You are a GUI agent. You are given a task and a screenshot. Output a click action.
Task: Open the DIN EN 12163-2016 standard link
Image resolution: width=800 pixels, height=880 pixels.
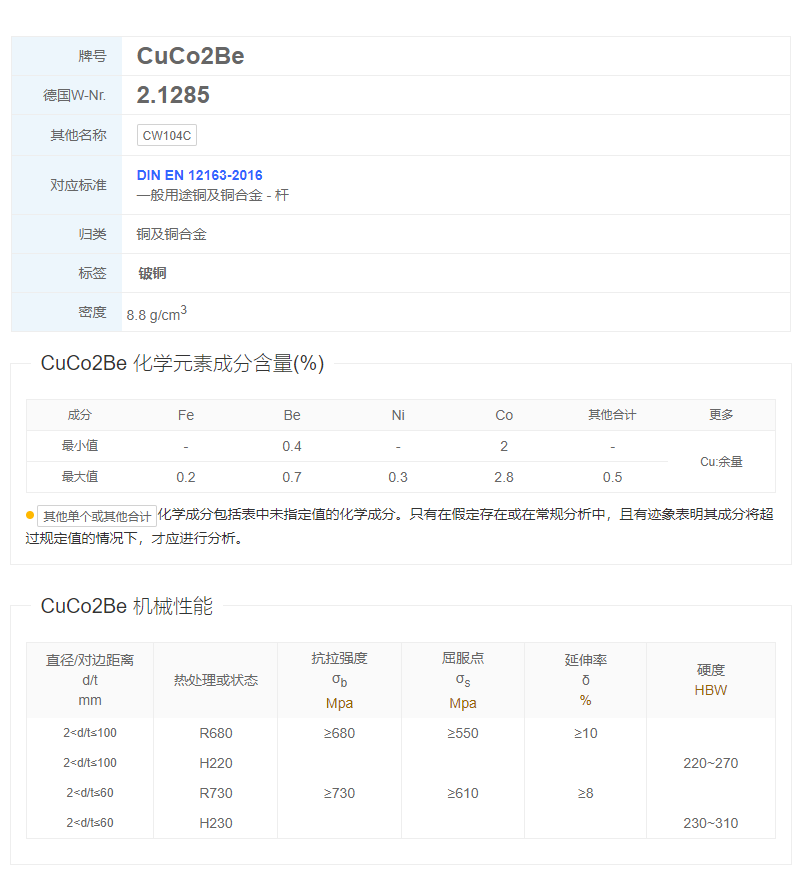[x=199, y=175]
